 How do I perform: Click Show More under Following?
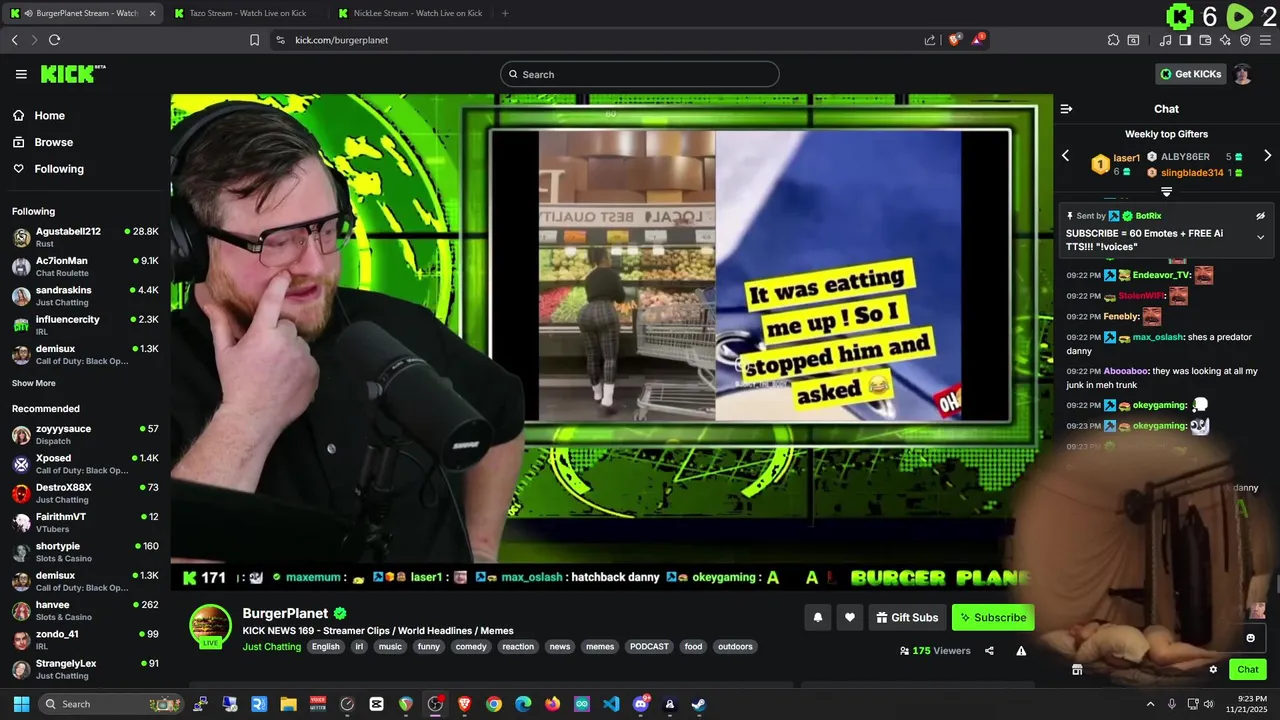34,383
